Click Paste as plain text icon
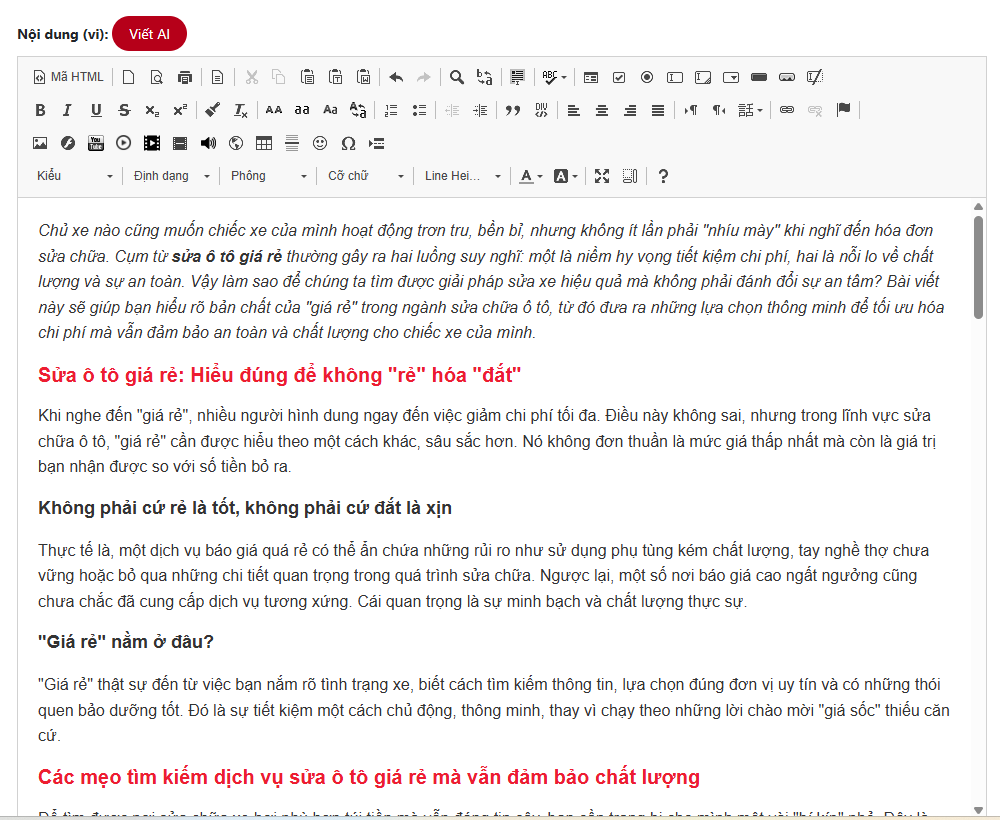The width and height of the screenshot is (1000, 820). (x=335, y=77)
